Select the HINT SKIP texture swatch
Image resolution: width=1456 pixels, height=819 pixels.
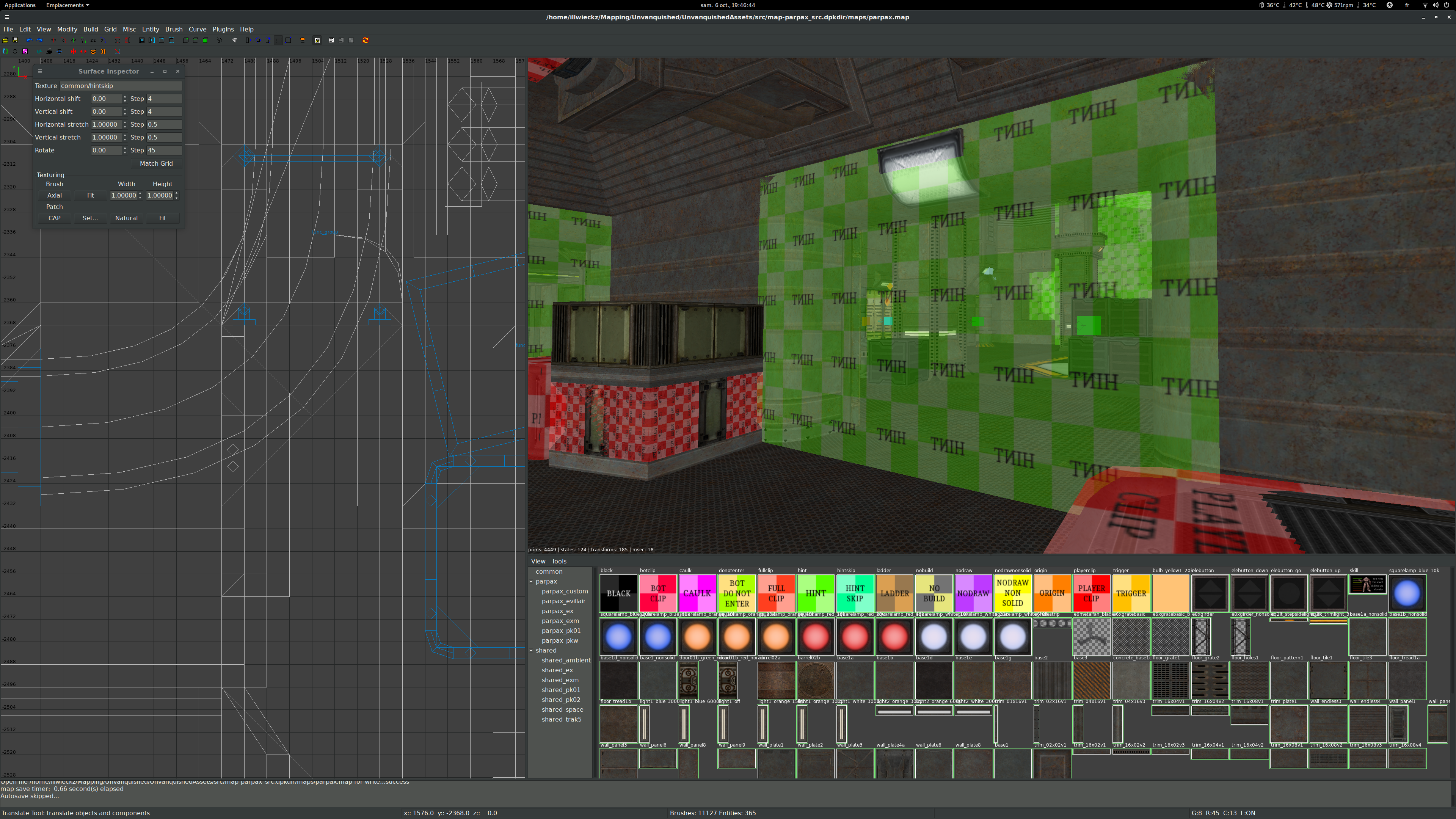coord(855,593)
